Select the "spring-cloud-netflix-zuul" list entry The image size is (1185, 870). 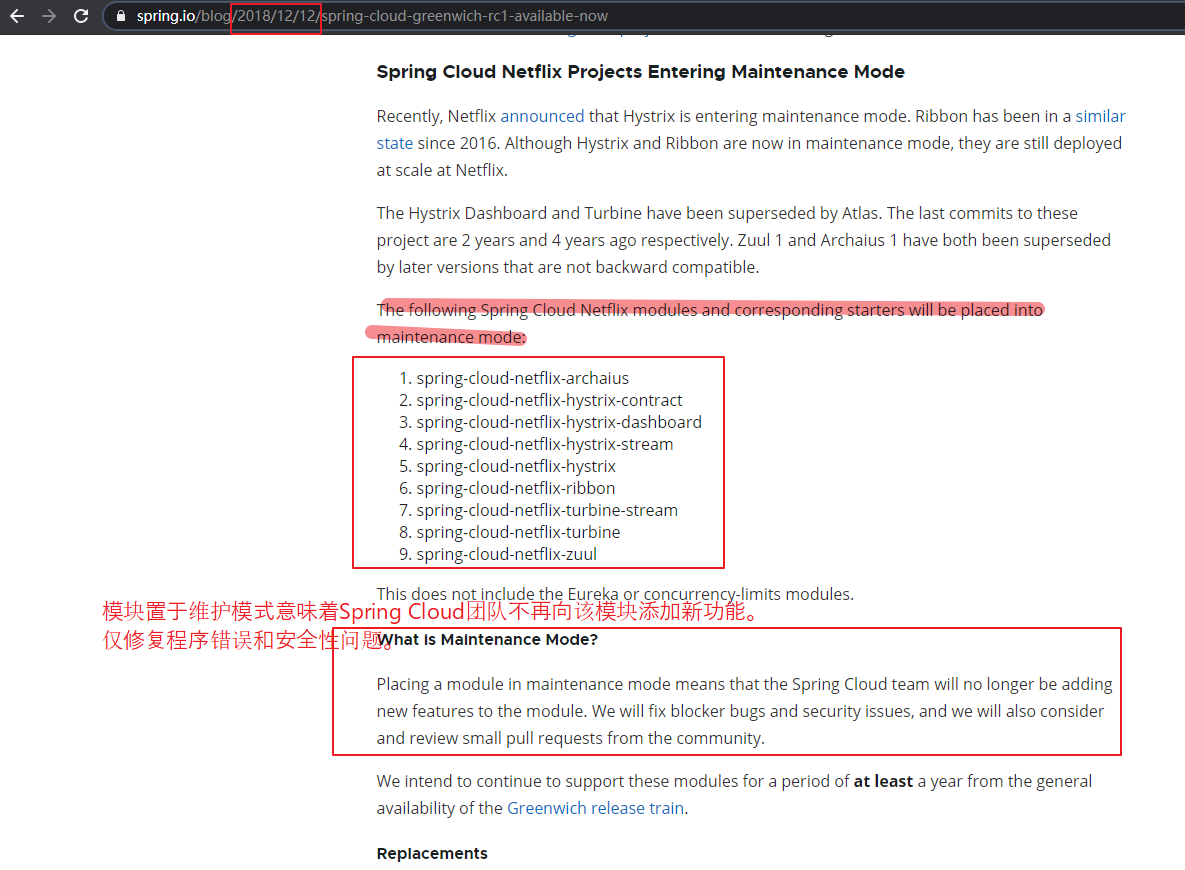point(506,553)
